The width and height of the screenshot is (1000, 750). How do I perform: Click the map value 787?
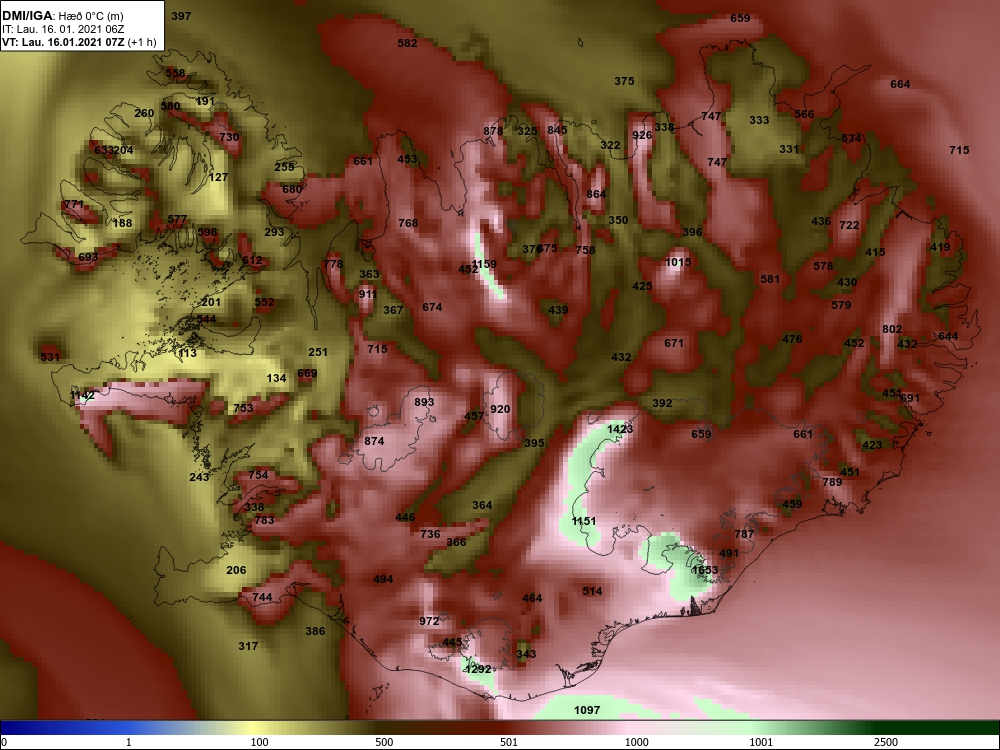[744, 534]
